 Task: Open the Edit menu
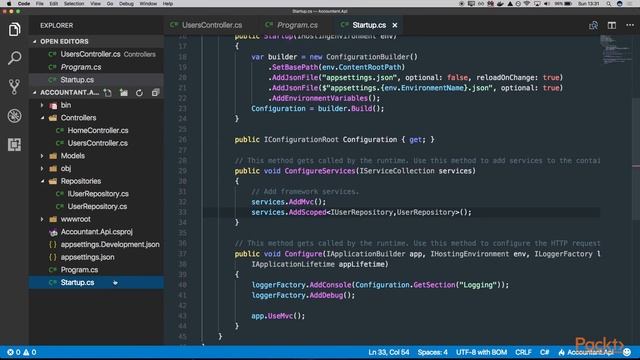coord(53,4)
